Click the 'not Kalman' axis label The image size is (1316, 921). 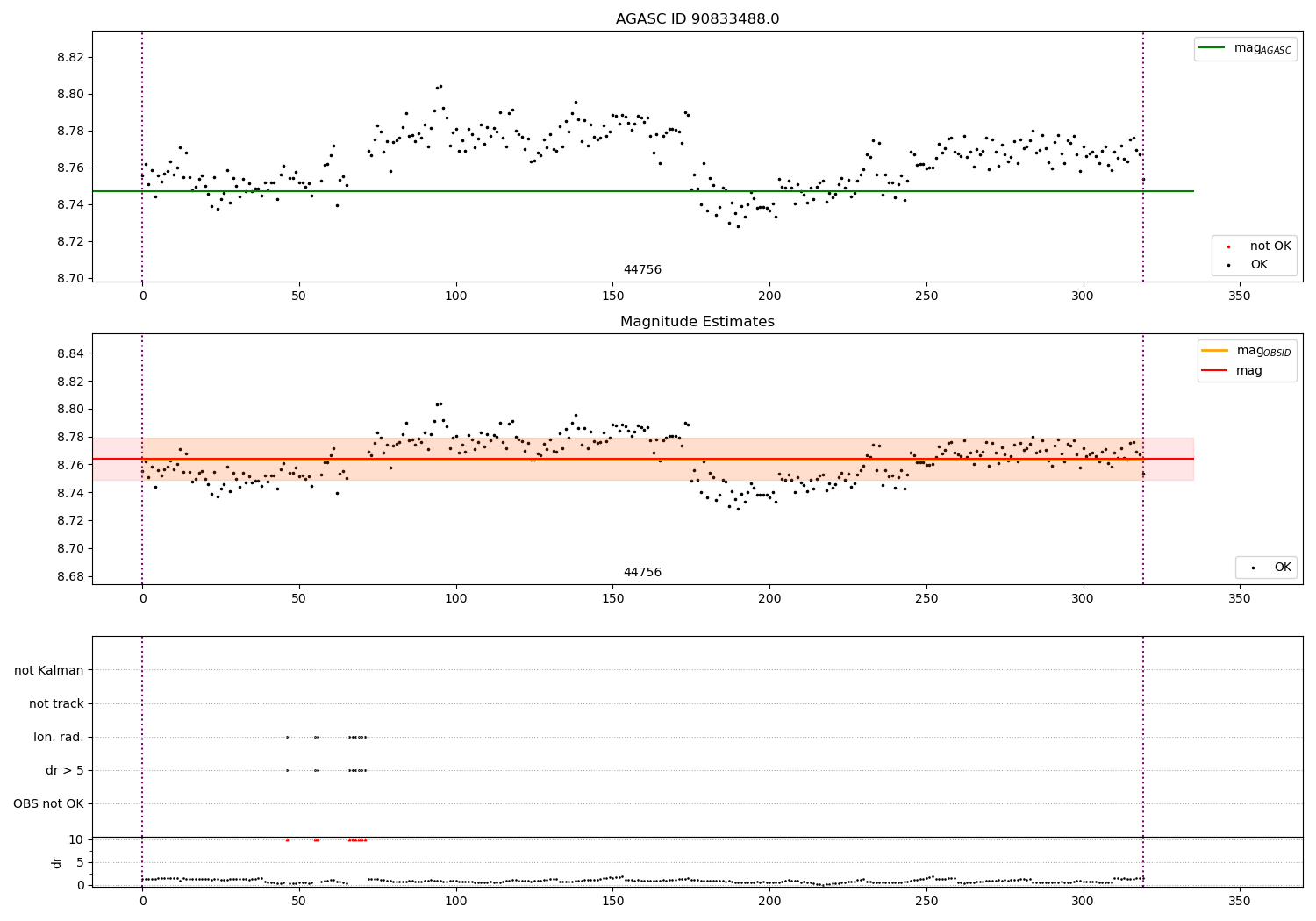point(49,670)
